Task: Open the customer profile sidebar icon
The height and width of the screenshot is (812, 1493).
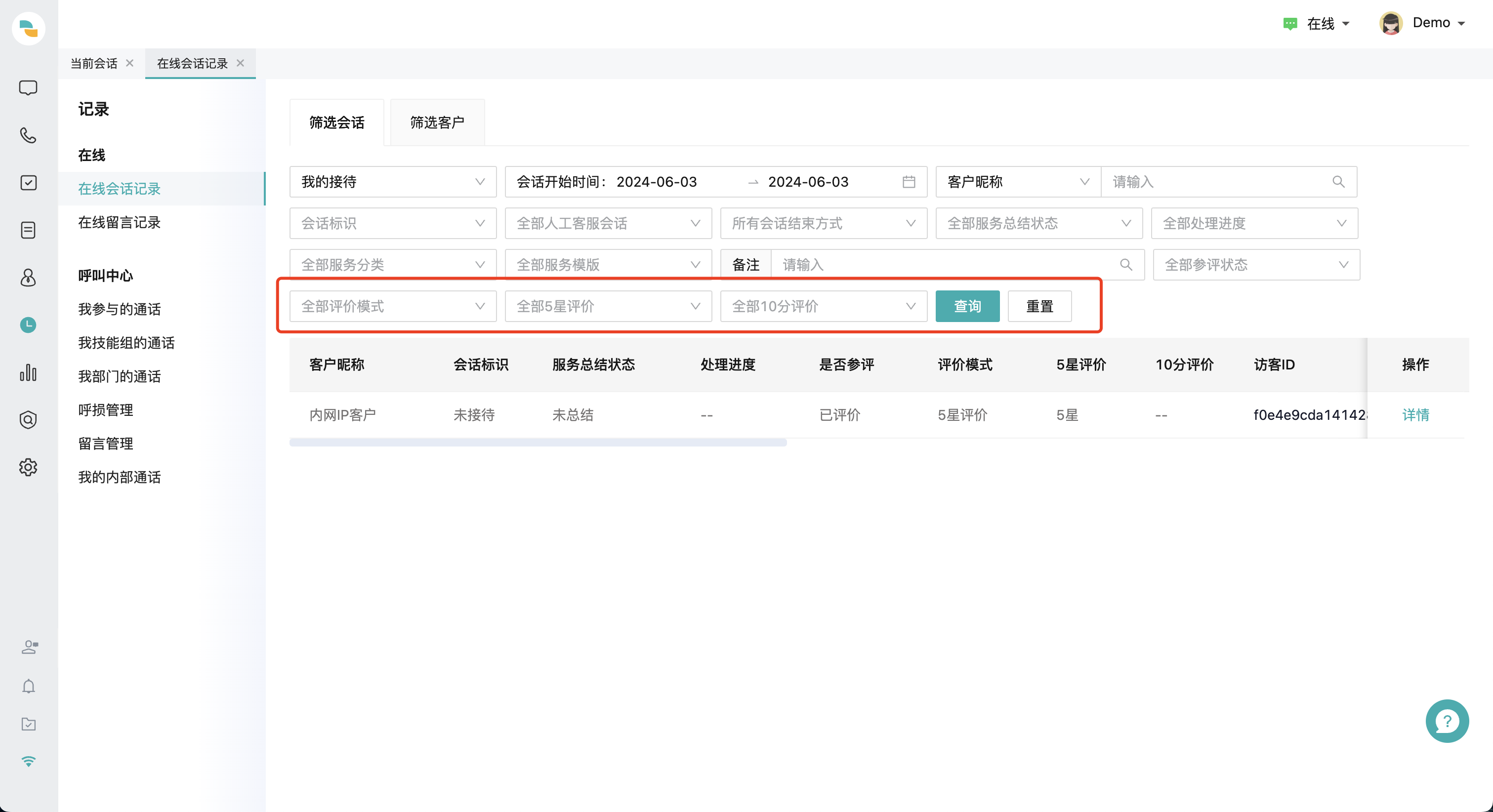Action: (x=28, y=278)
